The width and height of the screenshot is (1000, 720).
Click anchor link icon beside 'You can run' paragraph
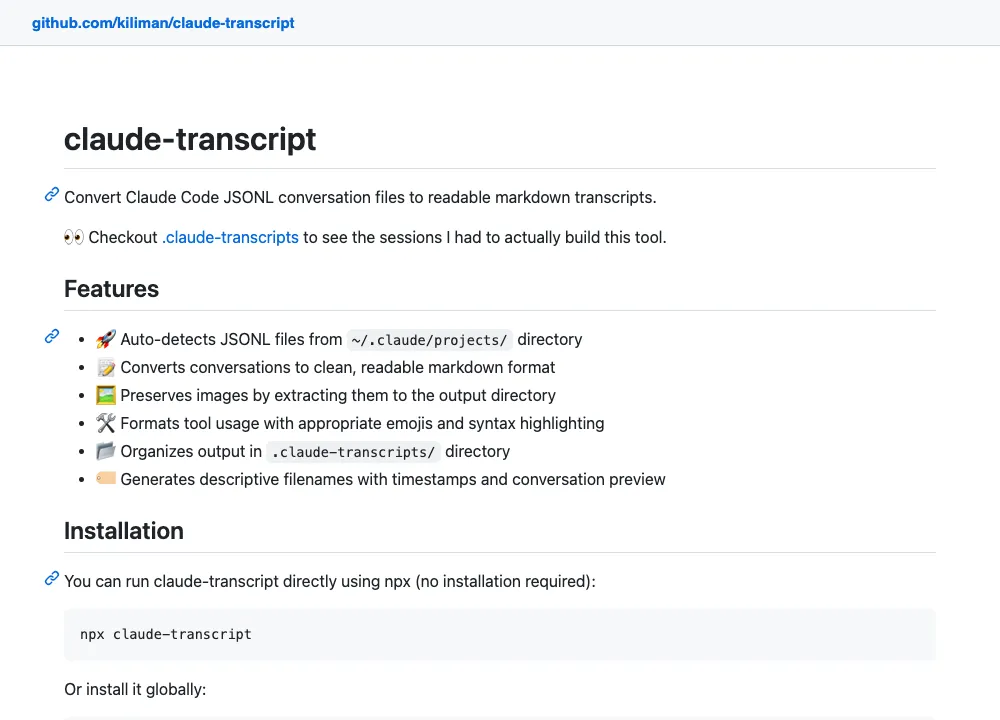point(52,578)
